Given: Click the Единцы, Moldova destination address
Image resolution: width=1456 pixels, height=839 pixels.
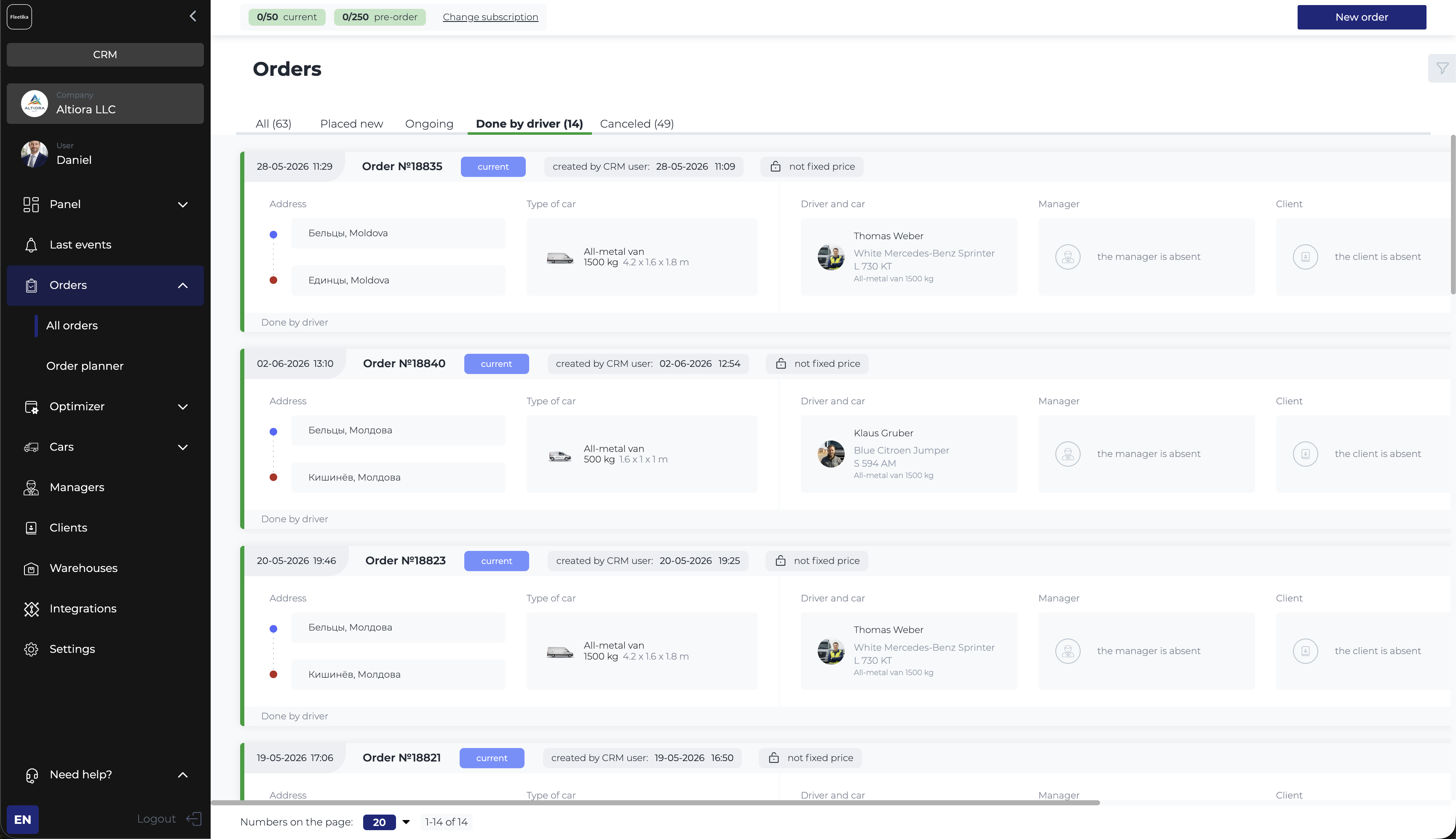Looking at the screenshot, I should (x=398, y=281).
